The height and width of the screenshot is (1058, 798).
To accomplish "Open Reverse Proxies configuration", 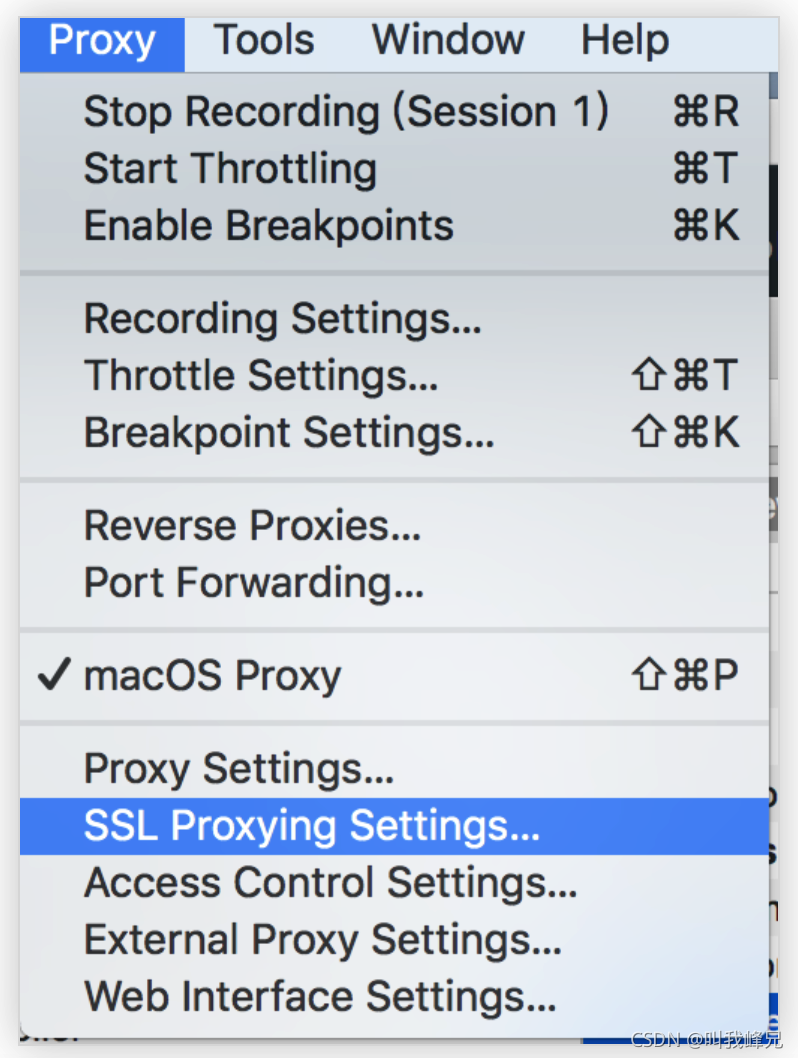I will (x=252, y=526).
